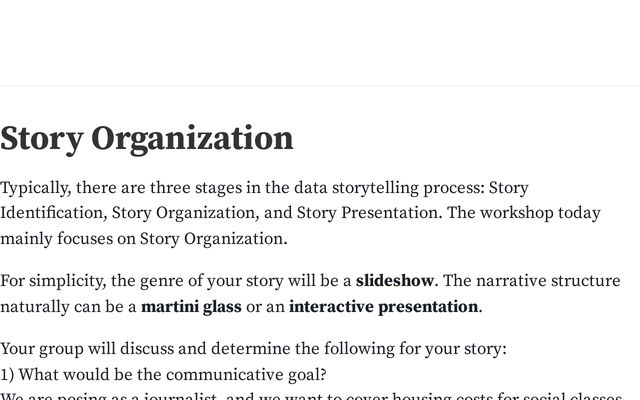Click the word today

[x=580, y=213]
